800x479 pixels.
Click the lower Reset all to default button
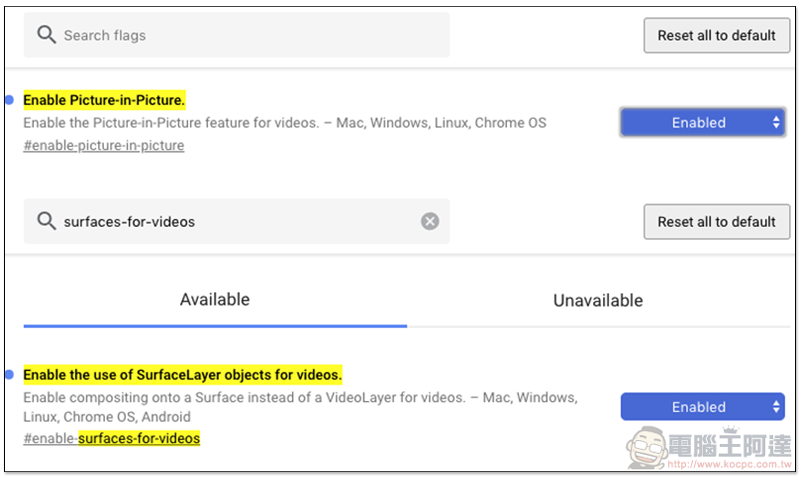coord(716,221)
